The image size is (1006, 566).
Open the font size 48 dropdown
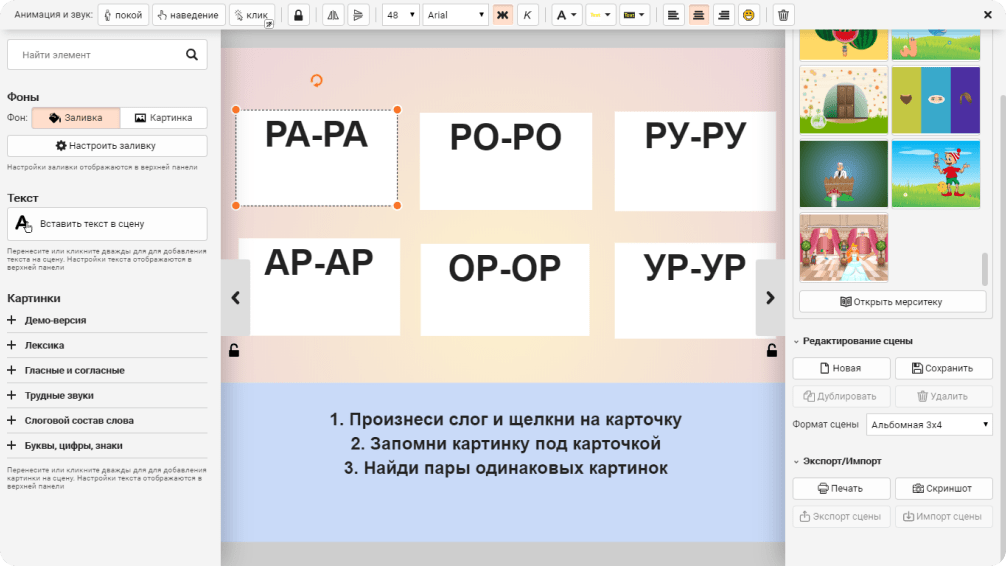point(400,15)
